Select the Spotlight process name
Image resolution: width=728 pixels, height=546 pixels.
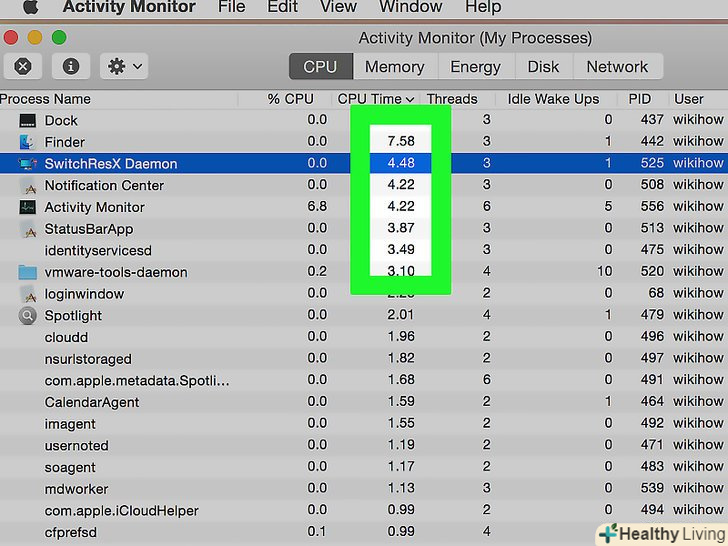click(73, 316)
